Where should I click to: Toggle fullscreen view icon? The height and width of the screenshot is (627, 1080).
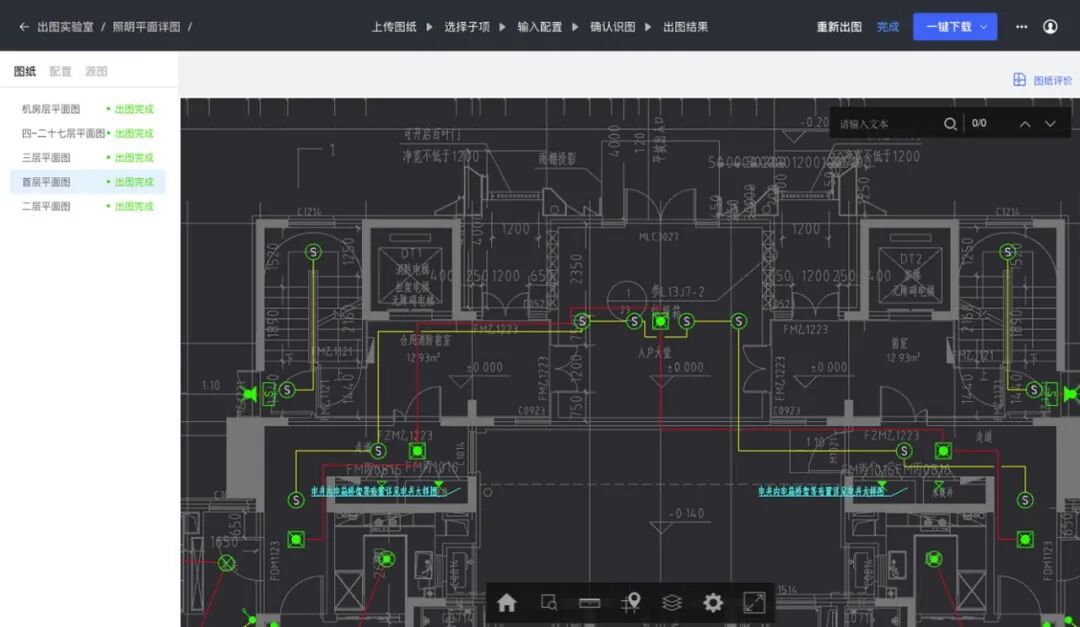754,603
